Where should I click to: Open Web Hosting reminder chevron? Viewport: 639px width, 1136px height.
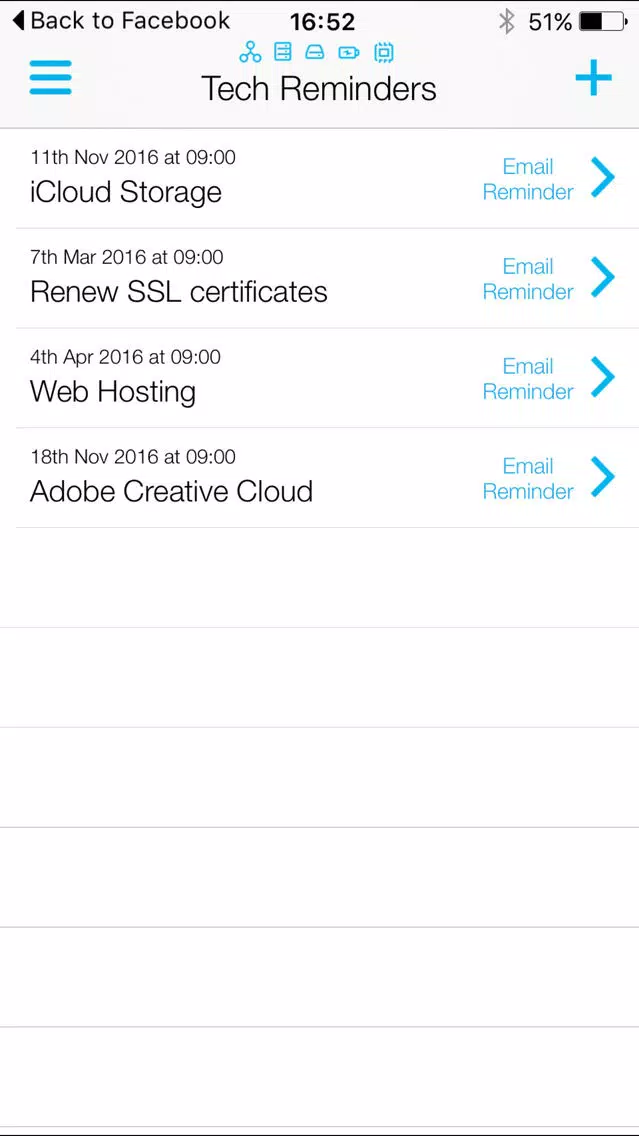(602, 377)
